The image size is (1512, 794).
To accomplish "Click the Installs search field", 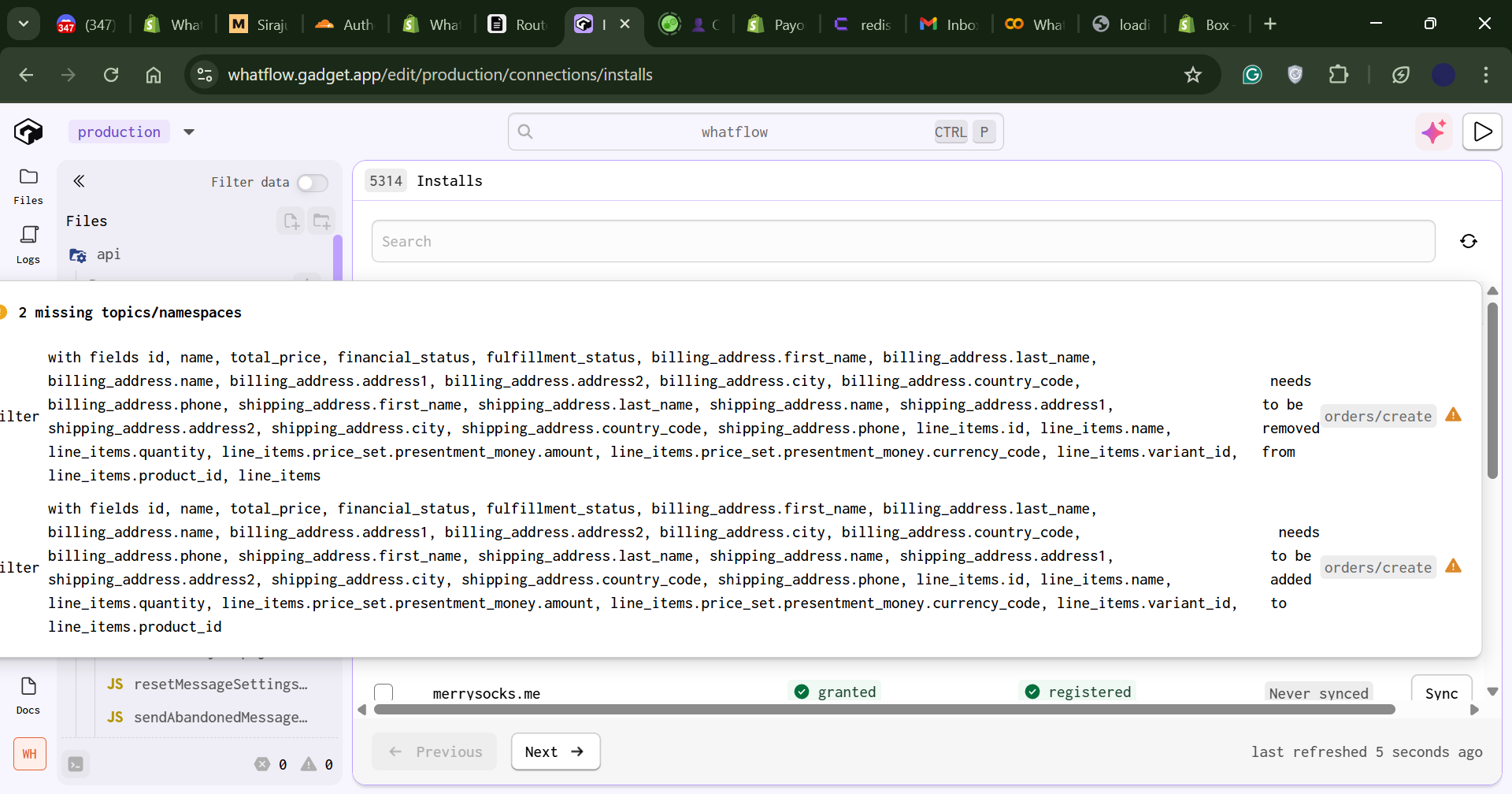I will [903, 241].
